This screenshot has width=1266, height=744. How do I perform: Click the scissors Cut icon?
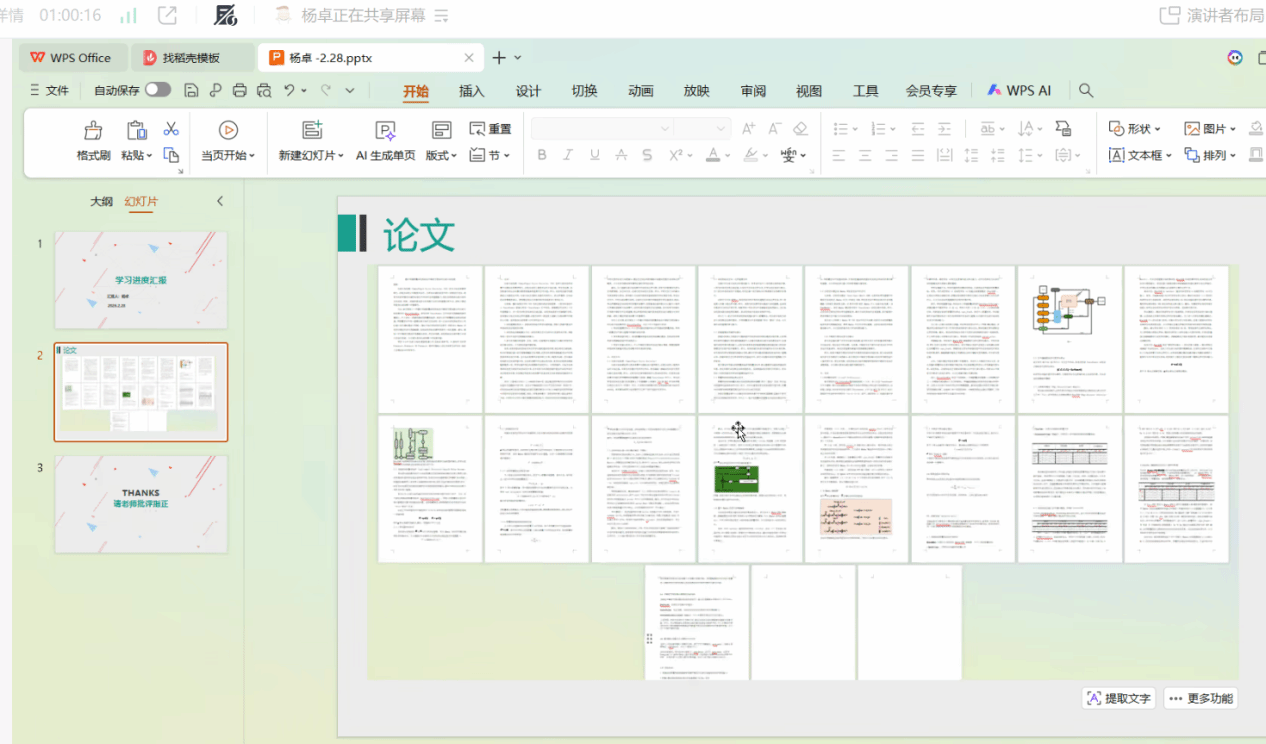(171, 129)
